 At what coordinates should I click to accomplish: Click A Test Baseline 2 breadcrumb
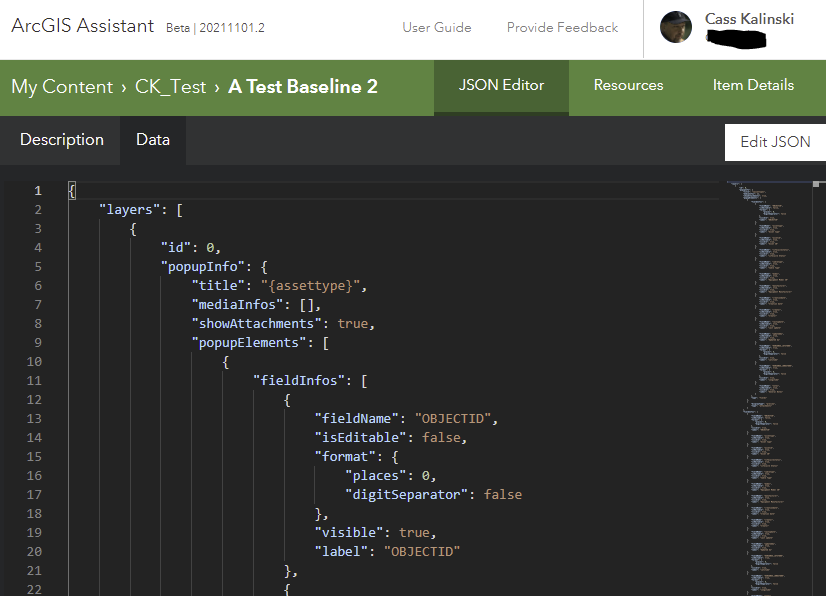click(x=303, y=87)
